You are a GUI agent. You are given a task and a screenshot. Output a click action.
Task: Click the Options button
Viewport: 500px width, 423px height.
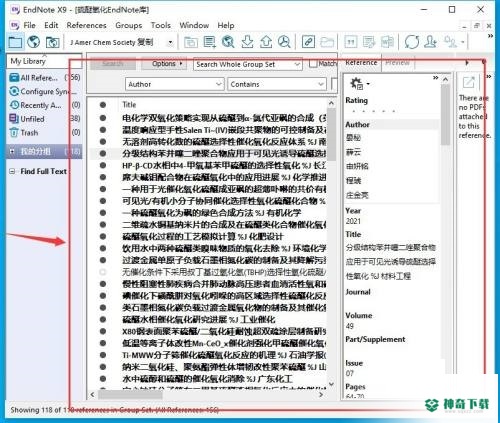pyautogui.click(x=164, y=63)
